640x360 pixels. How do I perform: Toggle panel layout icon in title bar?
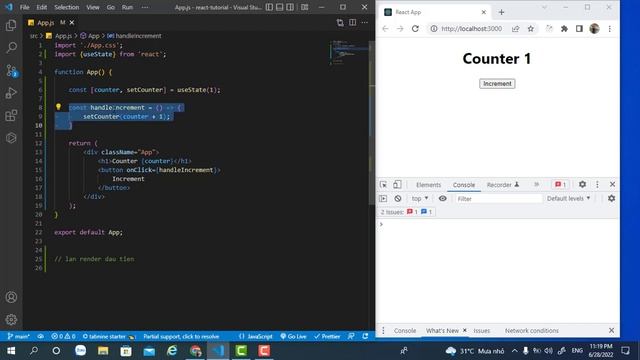pyautogui.click(x=280, y=7)
